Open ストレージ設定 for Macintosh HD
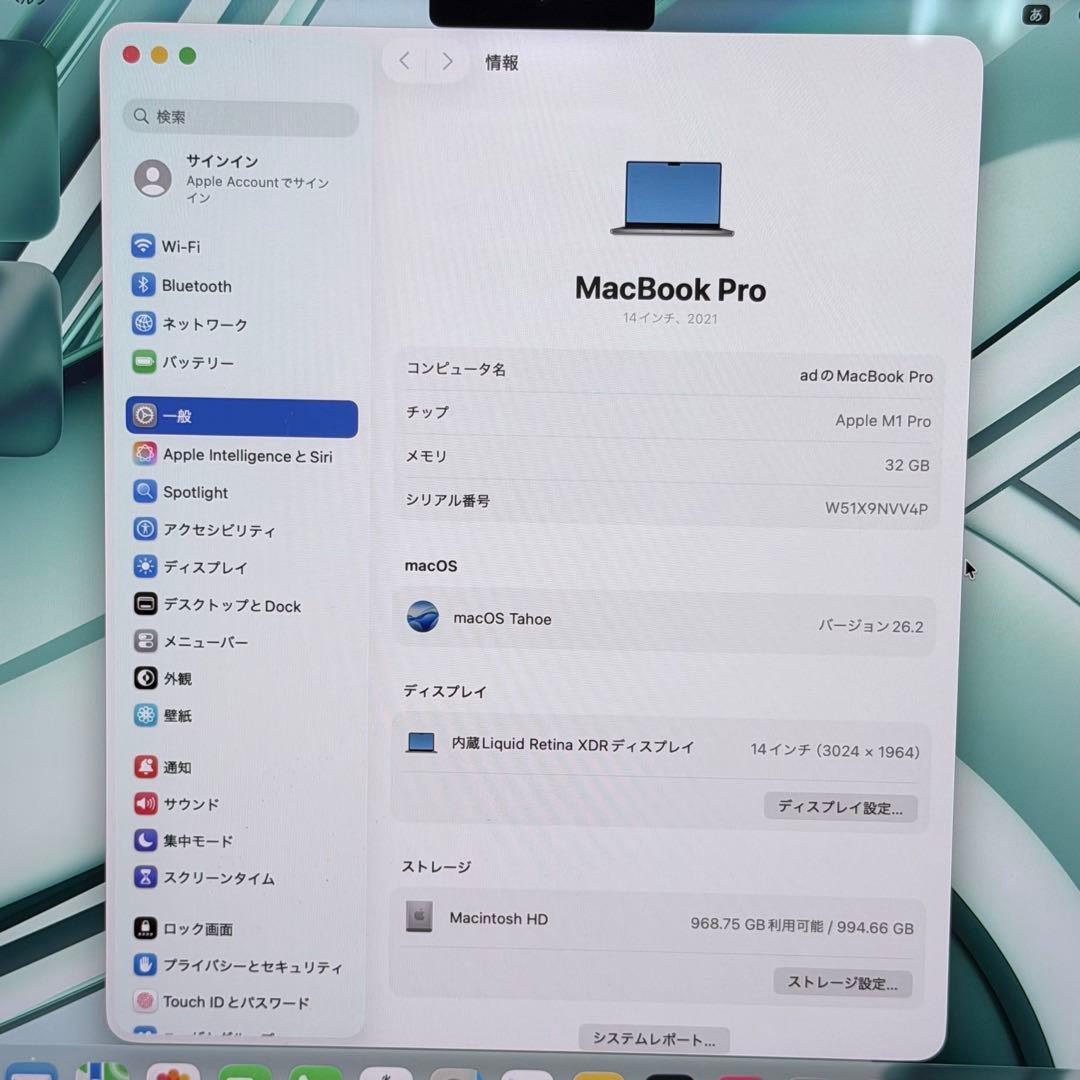Screen dimensions: 1080x1080 [x=842, y=983]
